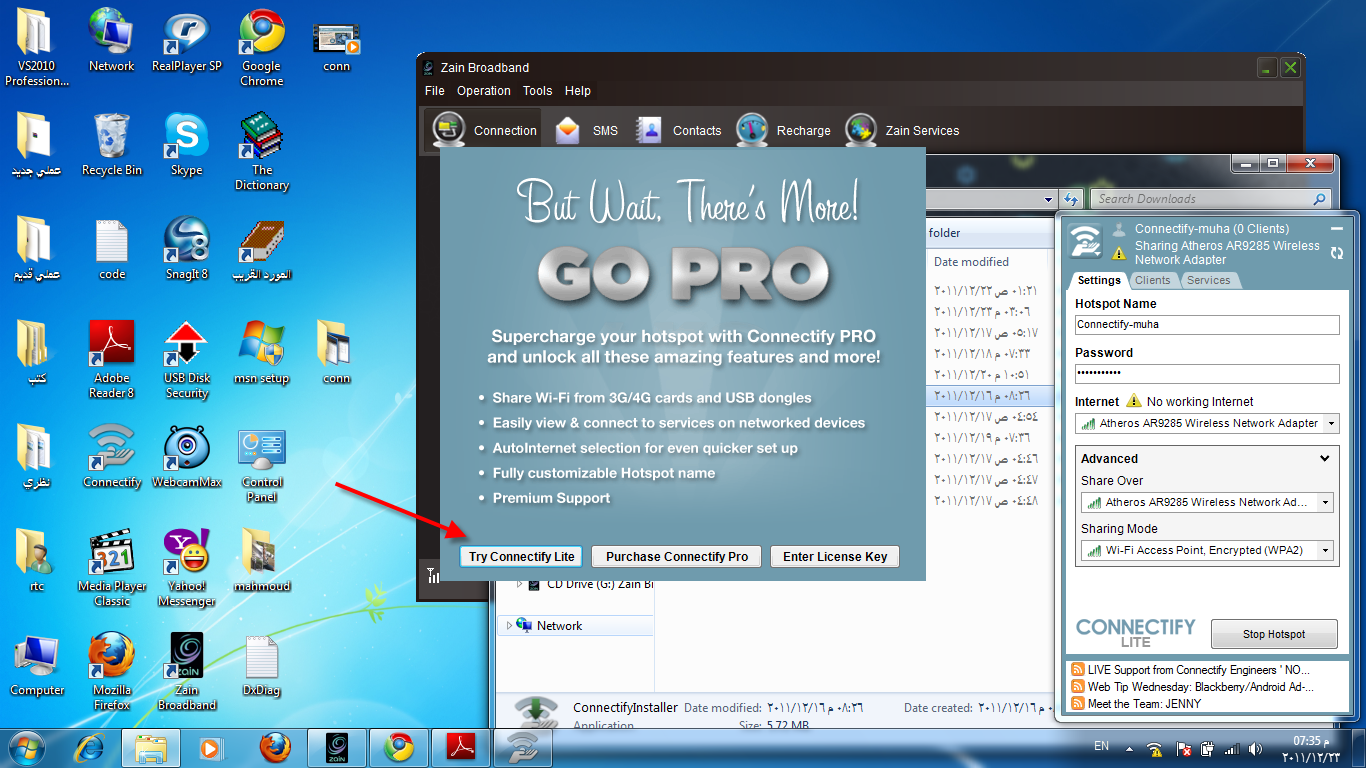The width and height of the screenshot is (1366, 768).
Task: Click Try Connectify Lite button
Action: tap(522, 557)
